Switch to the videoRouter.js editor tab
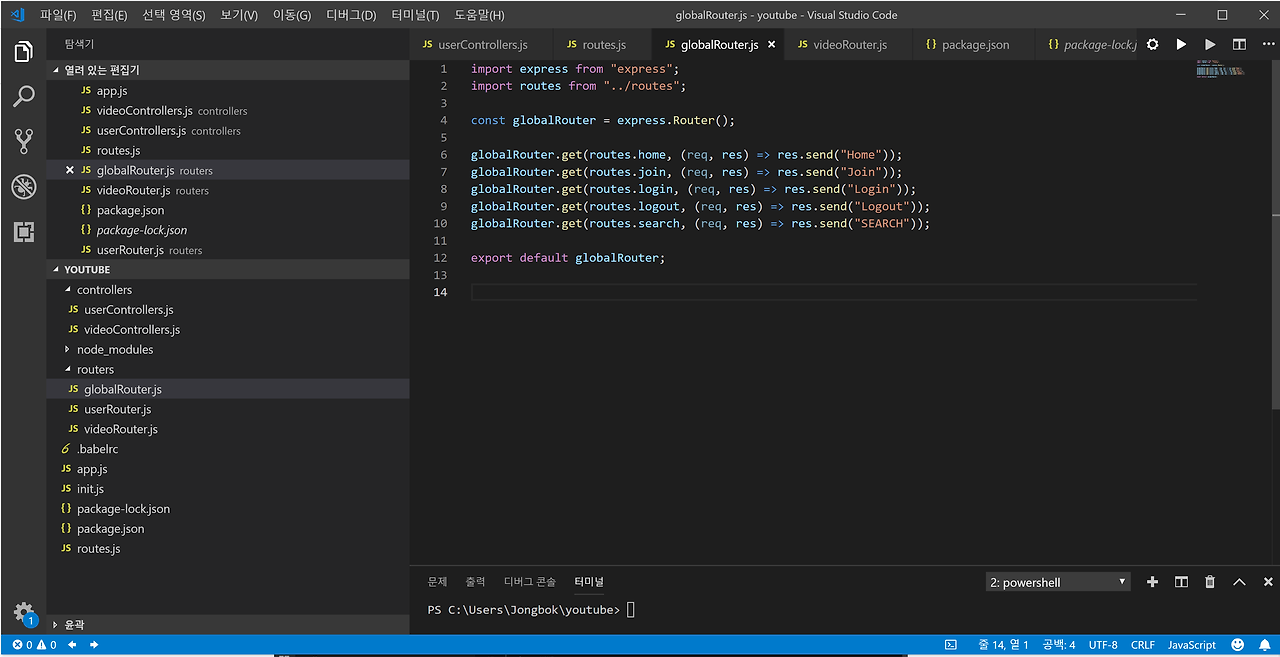 [849, 45]
